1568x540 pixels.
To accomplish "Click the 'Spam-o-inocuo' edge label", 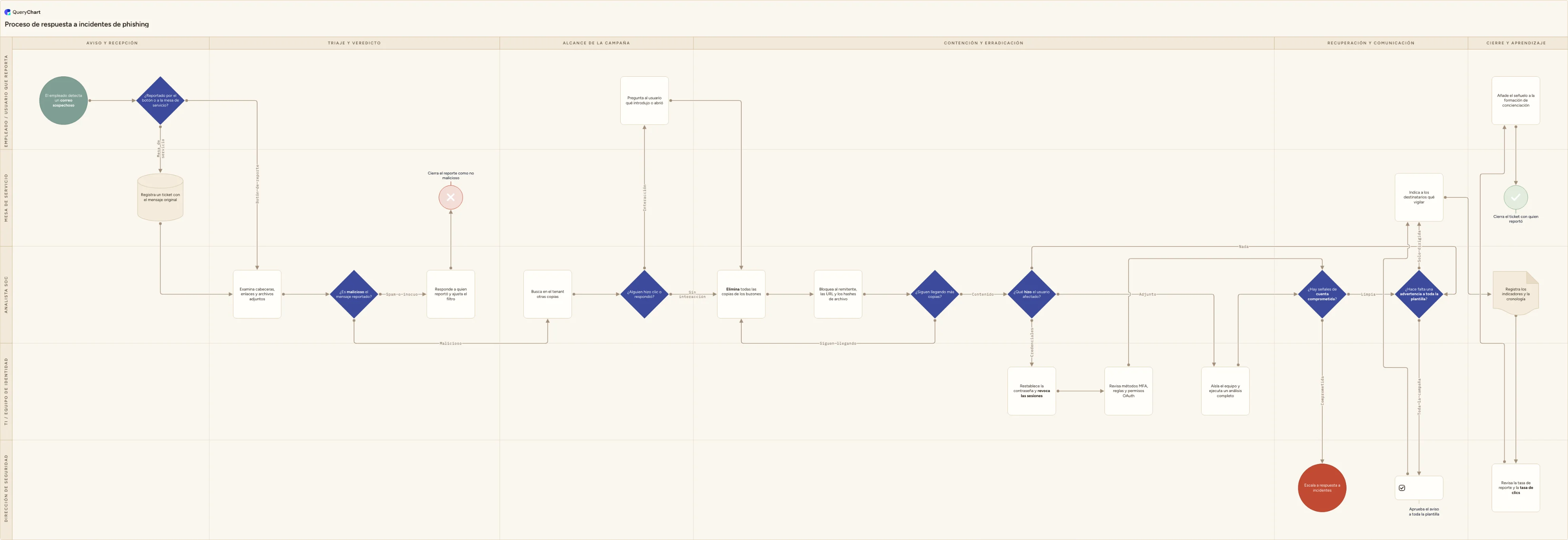I will click(402, 294).
